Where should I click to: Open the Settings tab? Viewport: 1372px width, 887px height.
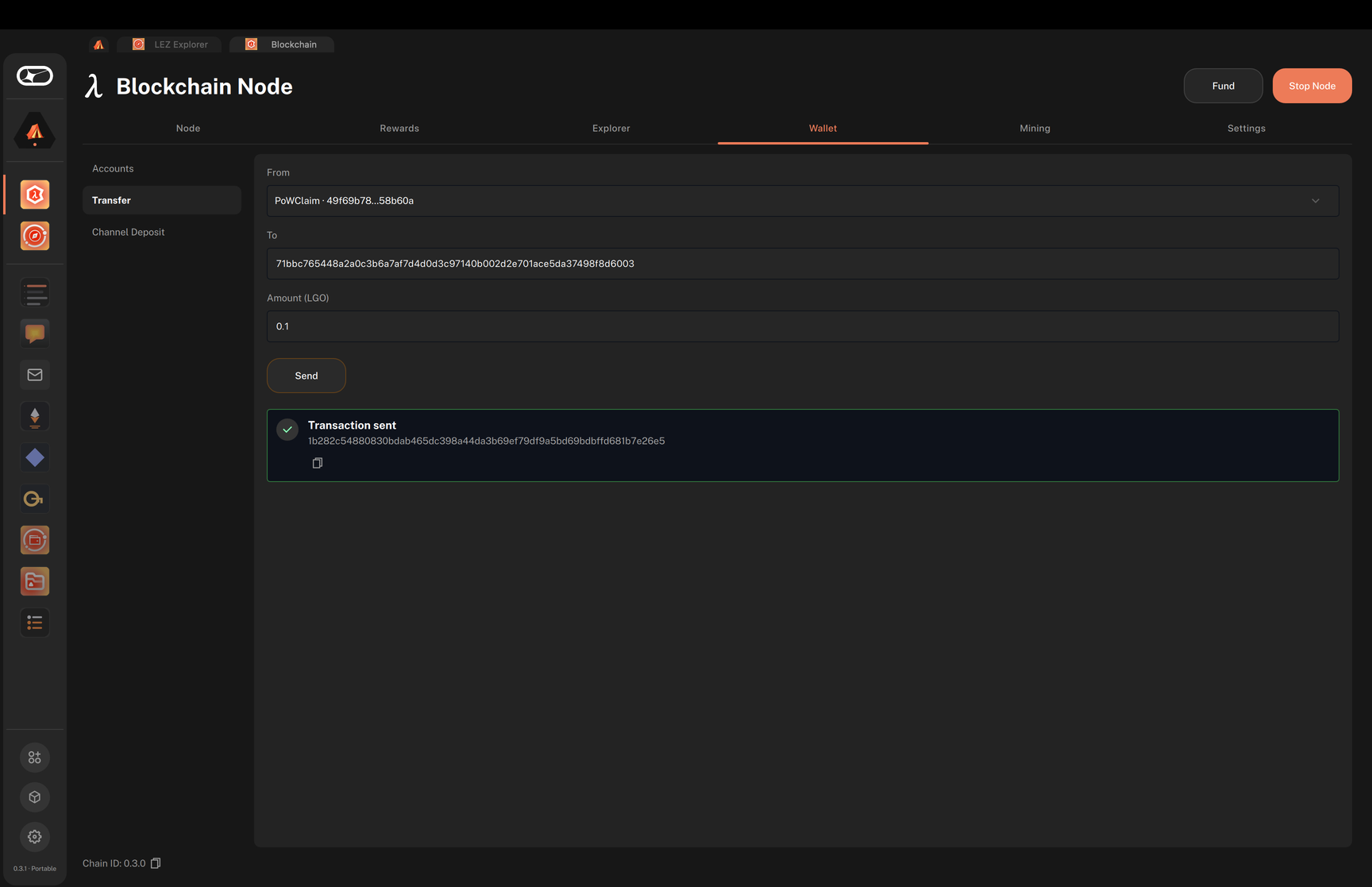pyautogui.click(x=1247, y=128)
